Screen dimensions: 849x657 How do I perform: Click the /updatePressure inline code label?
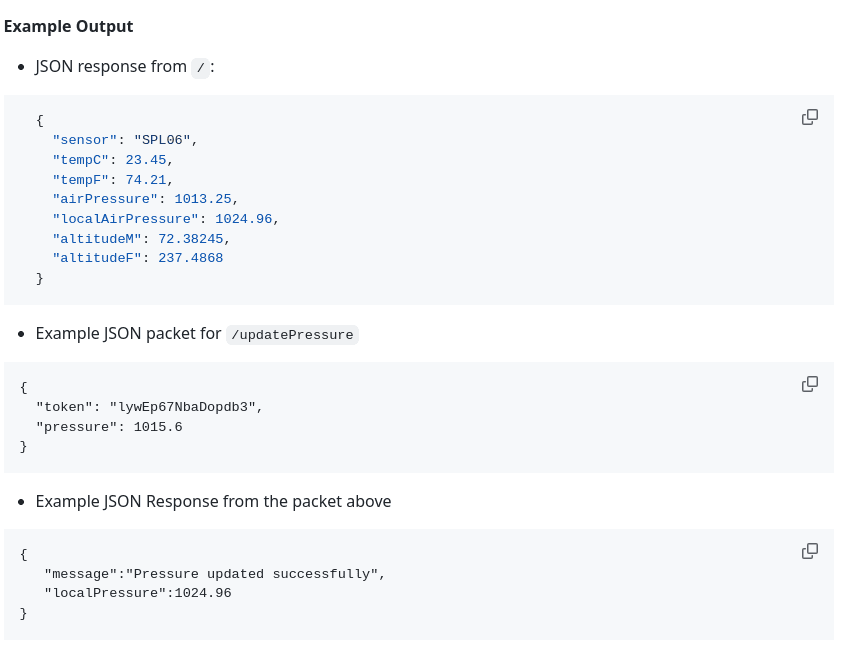click(x=292, y=335)
